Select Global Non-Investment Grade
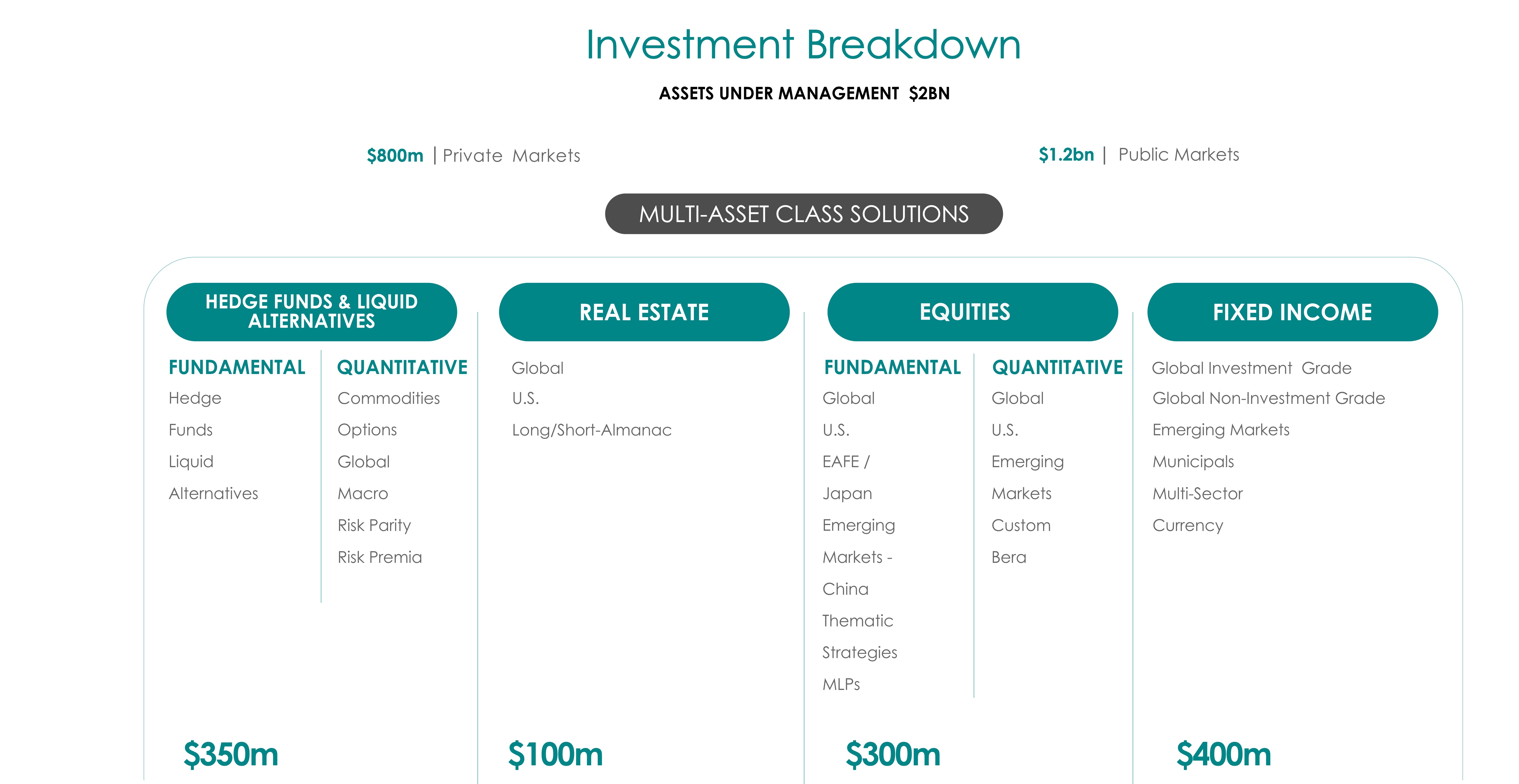 click(1268, 398)
